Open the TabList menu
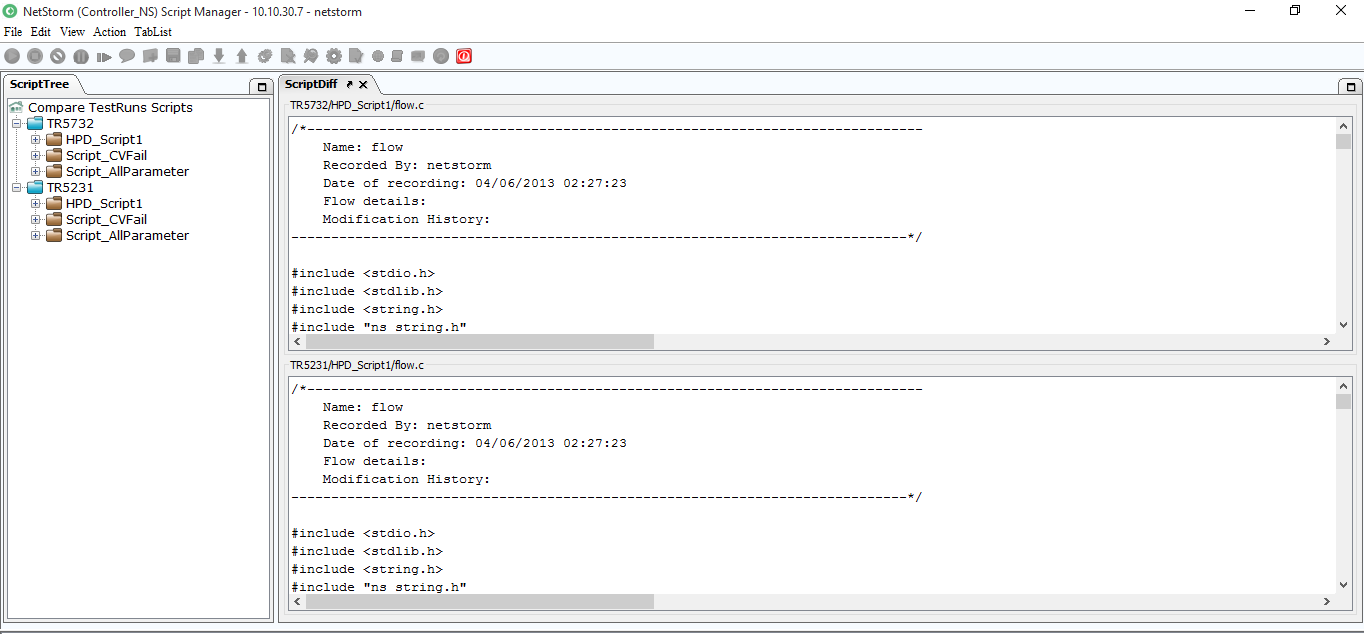The width and height of the screenshot is (1364, 634). click(x=153, y=32)
